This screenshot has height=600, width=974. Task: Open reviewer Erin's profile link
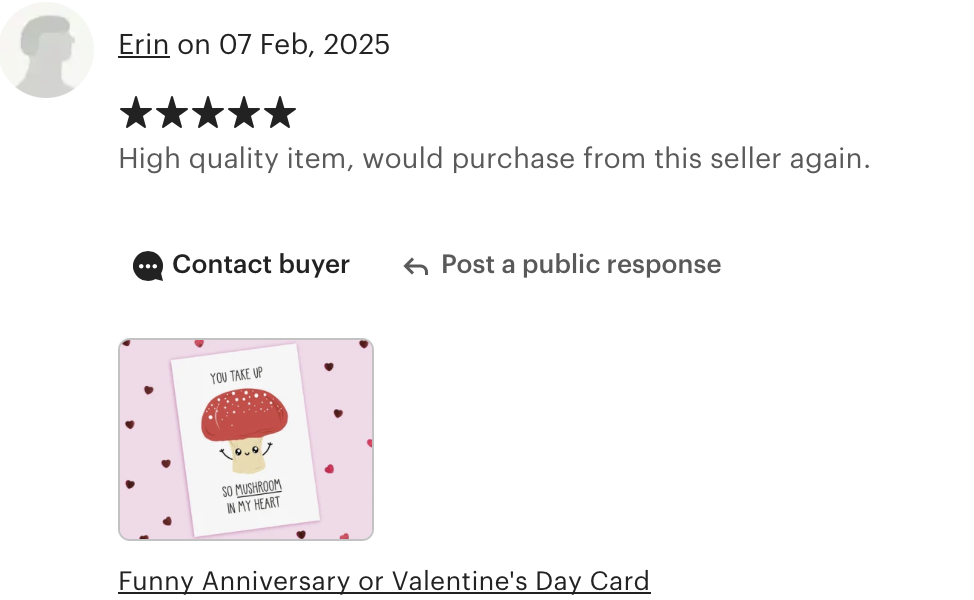tap(143, 45)
